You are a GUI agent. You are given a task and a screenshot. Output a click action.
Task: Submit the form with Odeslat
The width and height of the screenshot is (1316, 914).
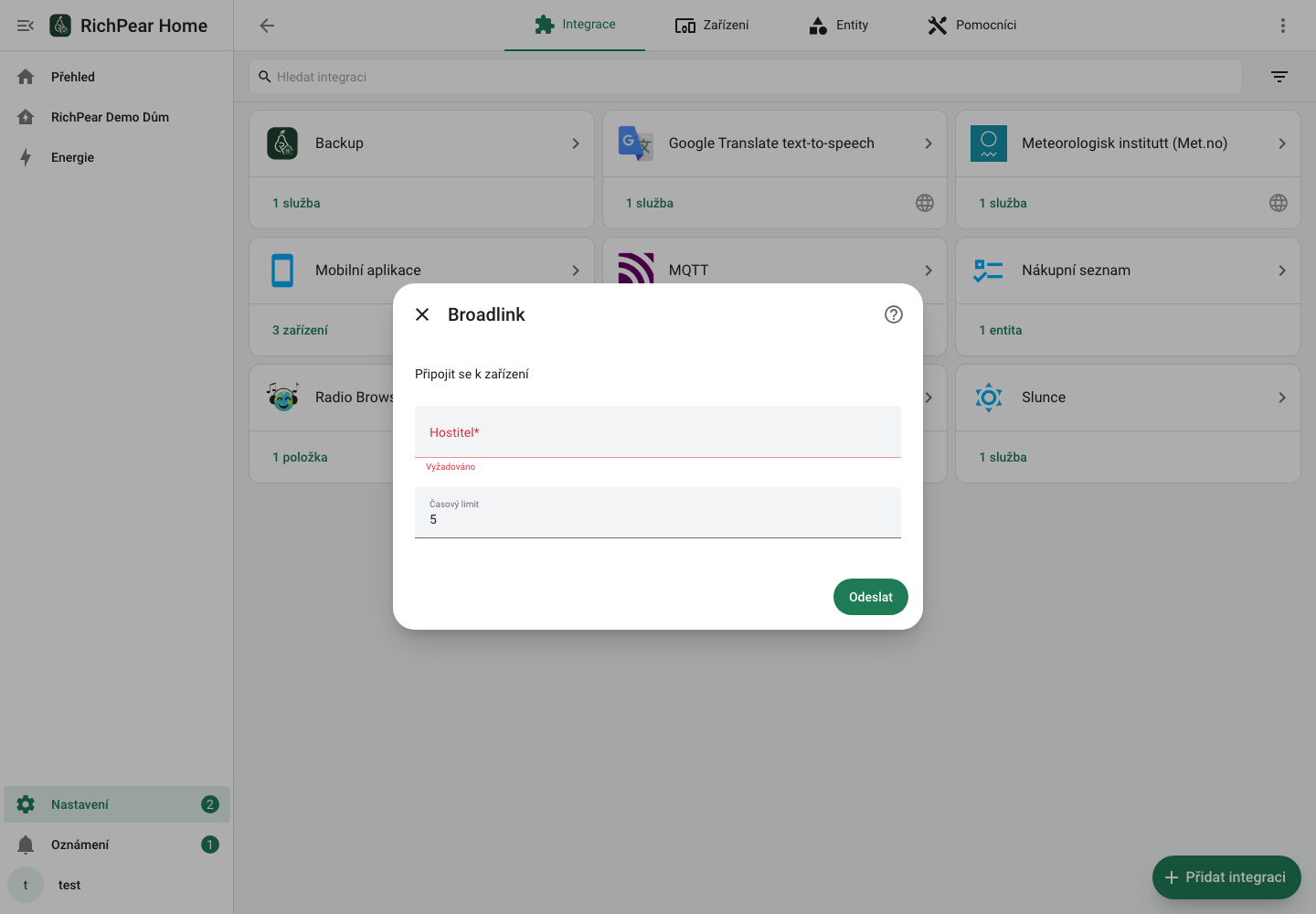click(871, 597)
